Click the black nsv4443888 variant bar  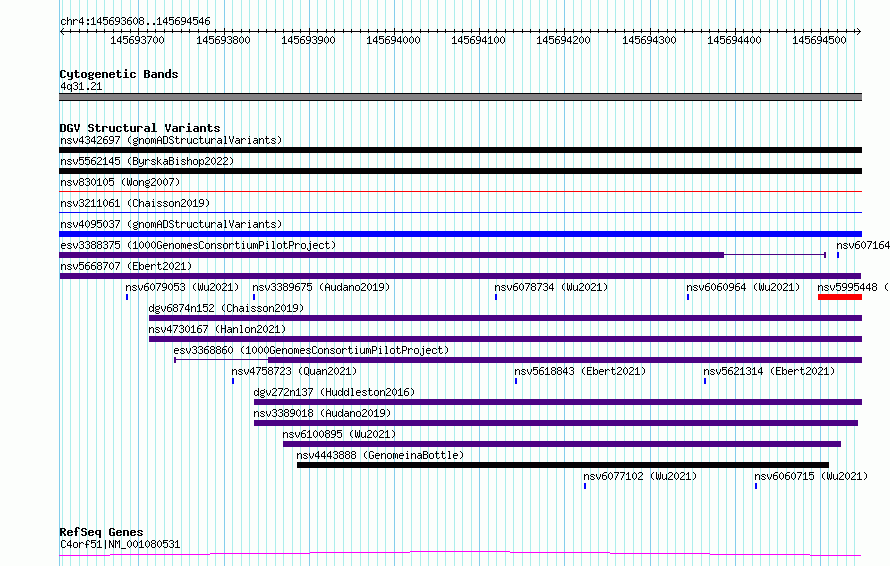pos(562,465)
